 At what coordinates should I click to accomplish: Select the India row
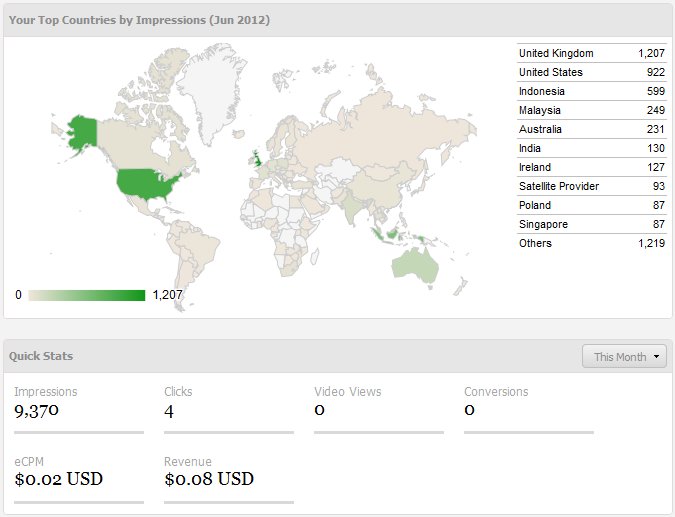[x=591, y=148]
